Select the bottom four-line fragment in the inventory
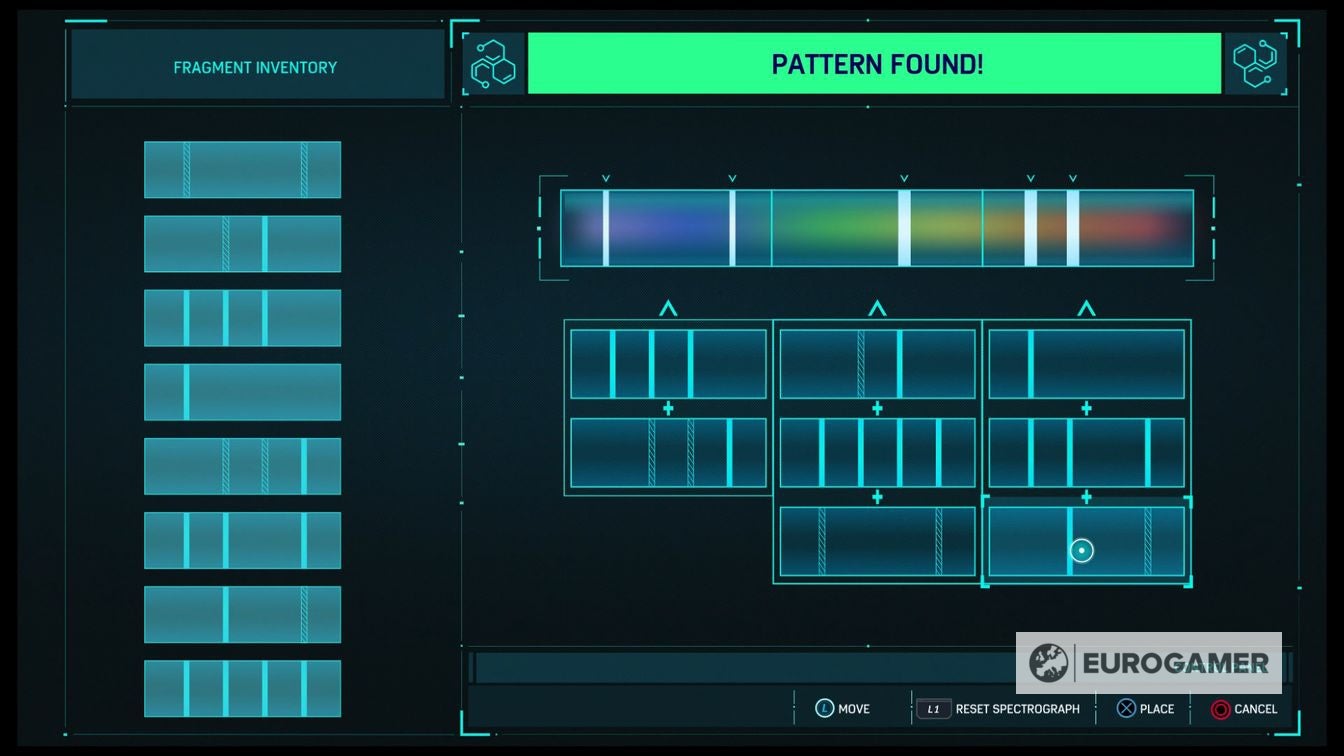Viewport: 1344px width, 756px height. [x=242, y=688]
